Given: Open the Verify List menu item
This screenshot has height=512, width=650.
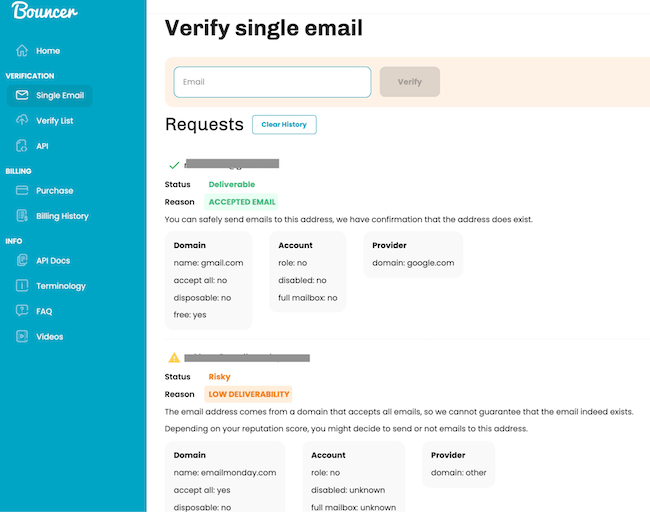Looking at the screenshot, I should point(54,121).
